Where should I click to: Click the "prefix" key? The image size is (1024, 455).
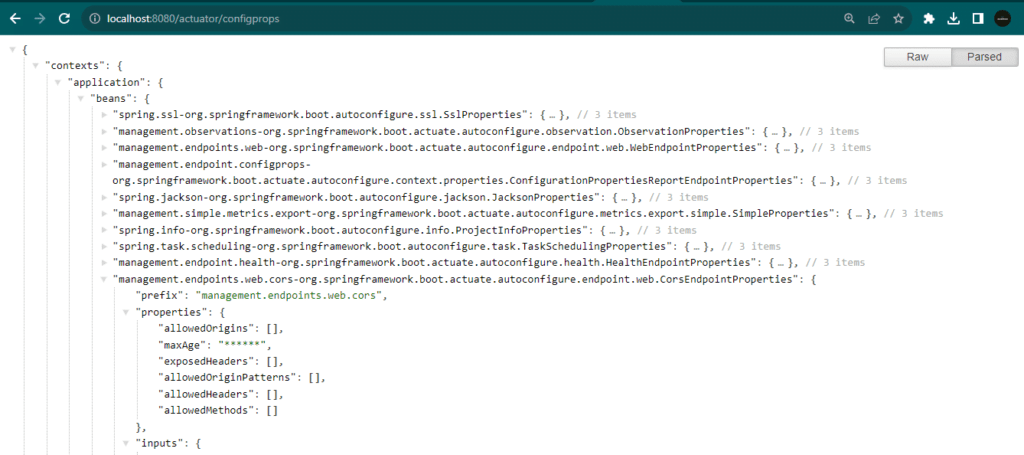tap(160, 296)
